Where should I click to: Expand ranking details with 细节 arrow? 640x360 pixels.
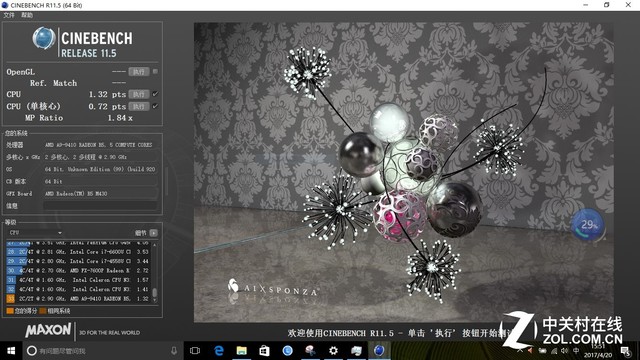(x=153, y=233)
